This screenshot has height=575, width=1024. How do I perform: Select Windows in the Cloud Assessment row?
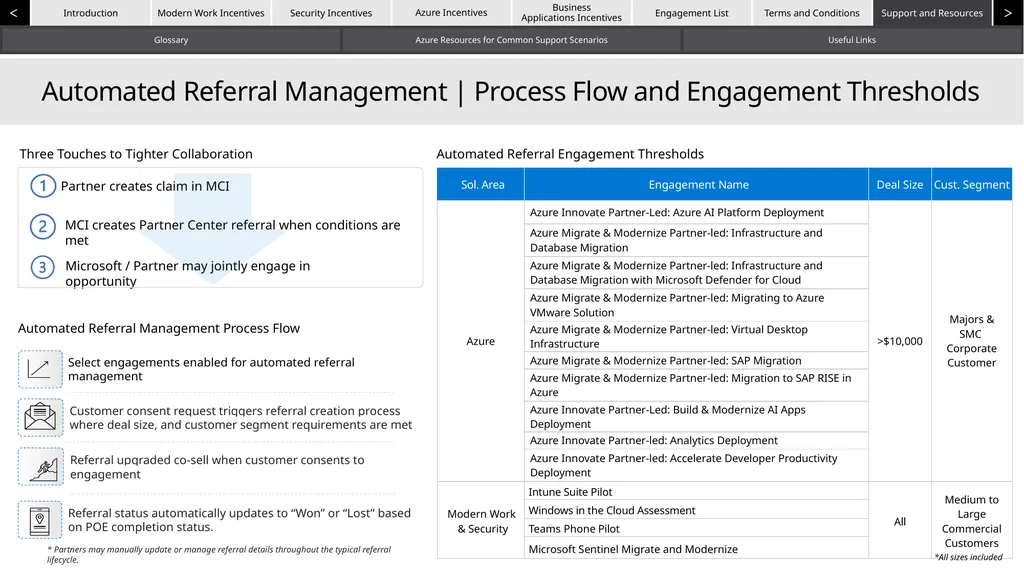coord(697,510)
